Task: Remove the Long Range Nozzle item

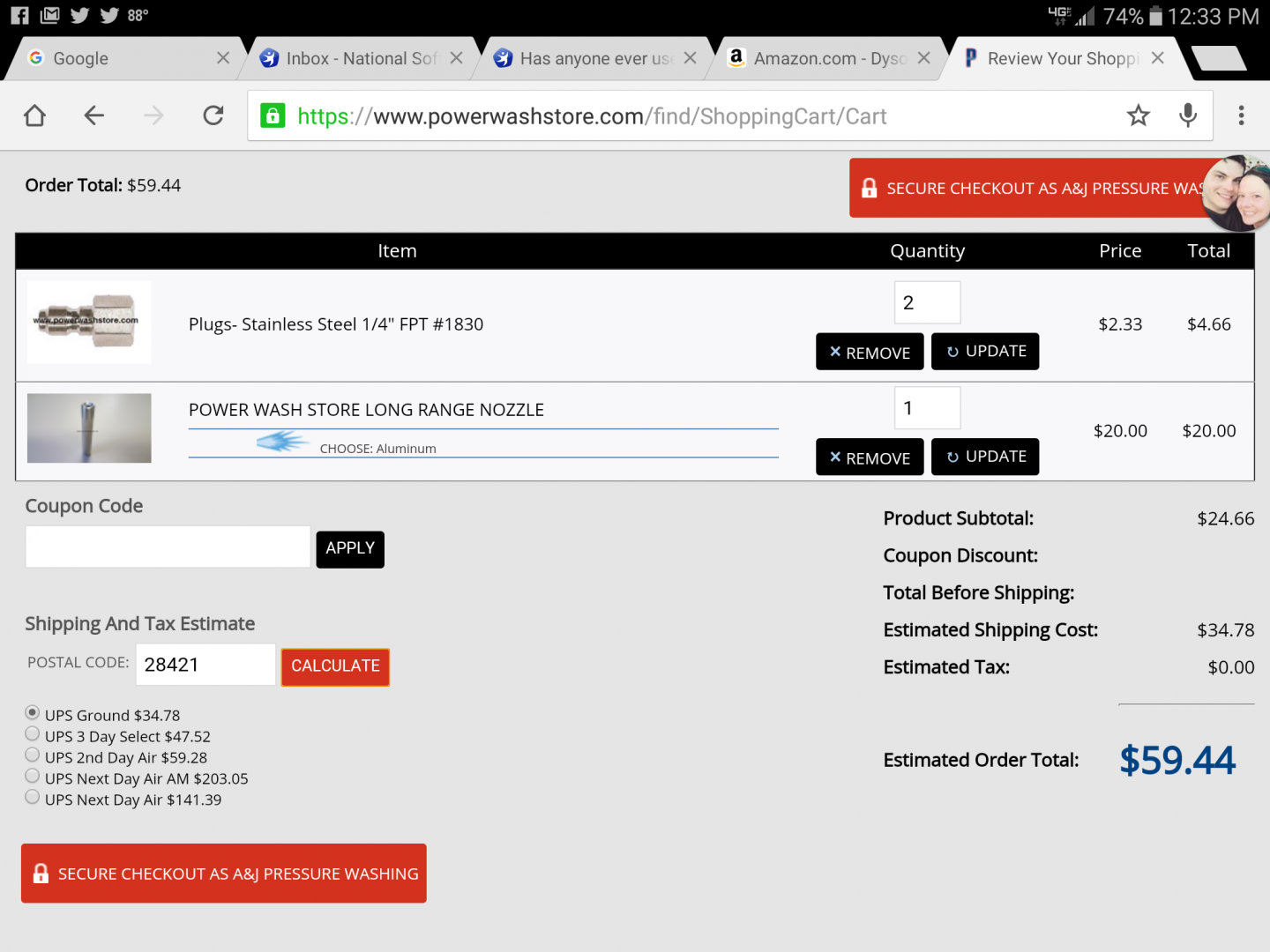Action: click(870, 457)
